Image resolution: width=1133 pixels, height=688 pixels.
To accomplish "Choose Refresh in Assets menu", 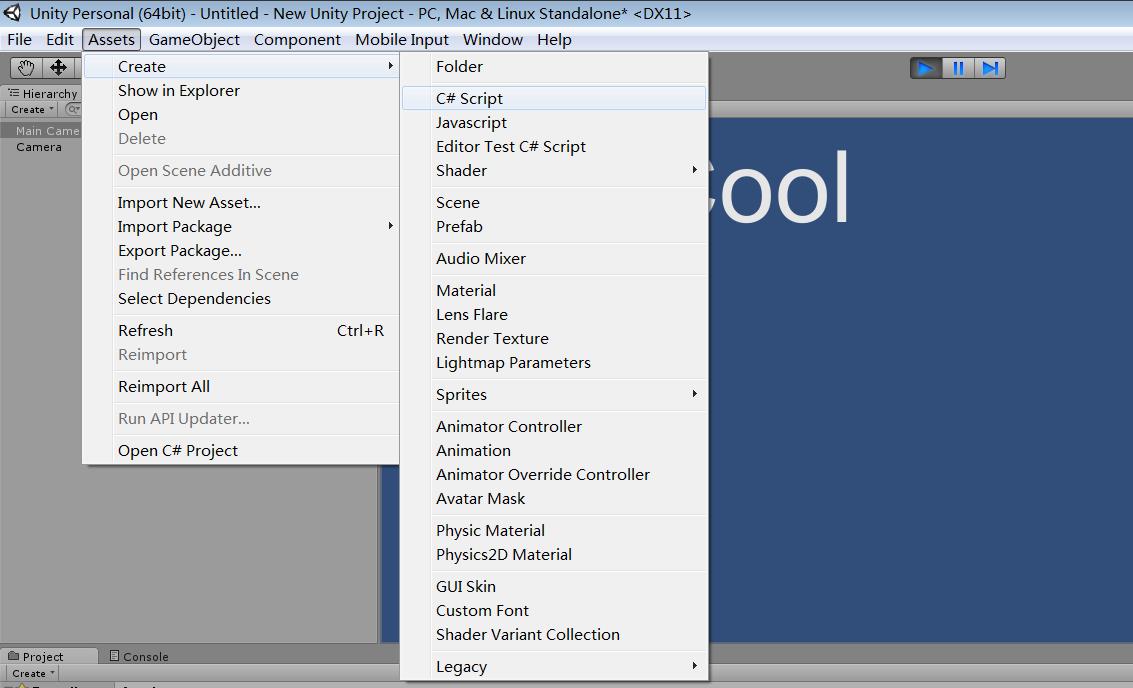I will 241,330.
